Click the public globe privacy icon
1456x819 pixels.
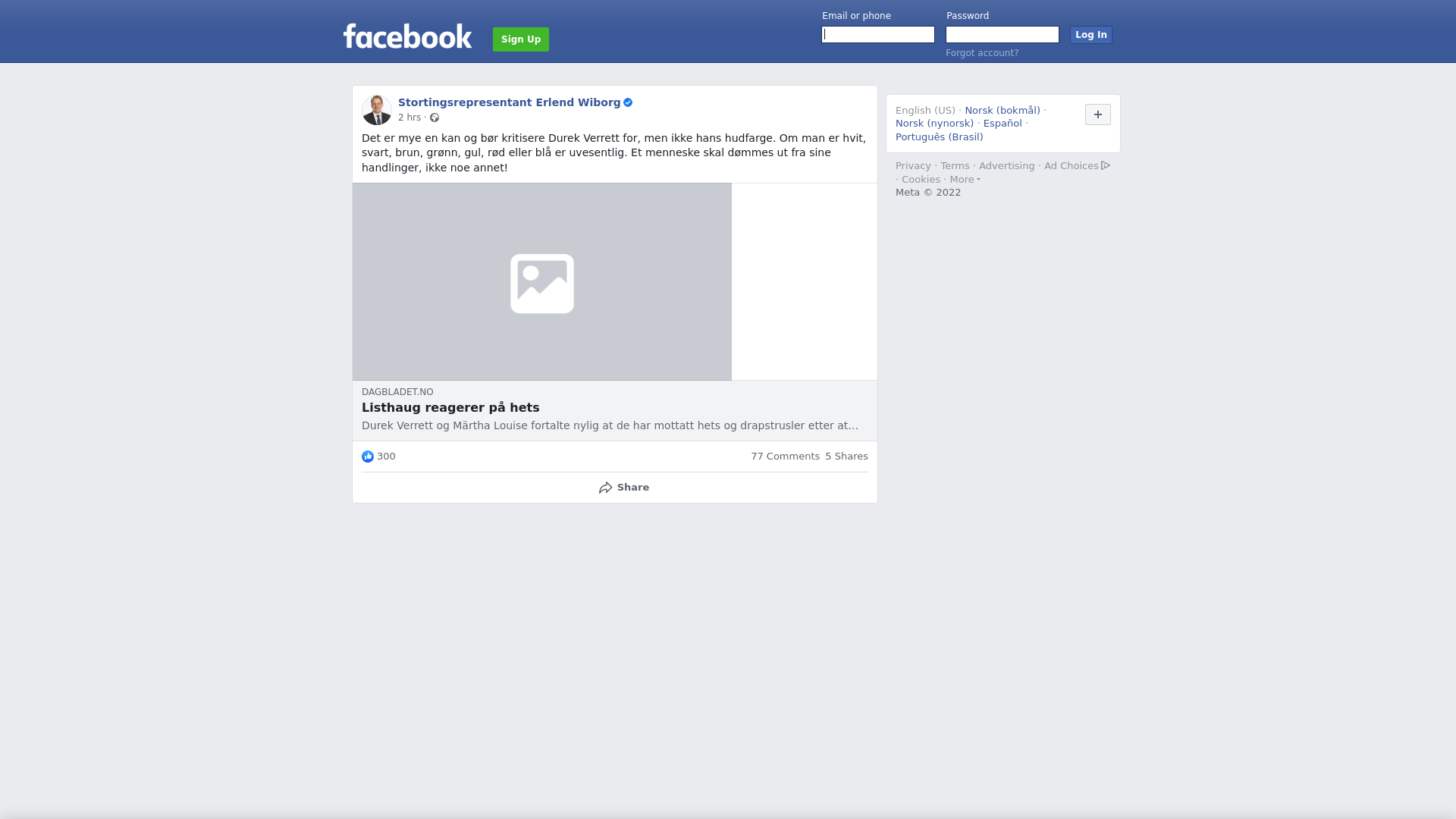coord(435,118)
